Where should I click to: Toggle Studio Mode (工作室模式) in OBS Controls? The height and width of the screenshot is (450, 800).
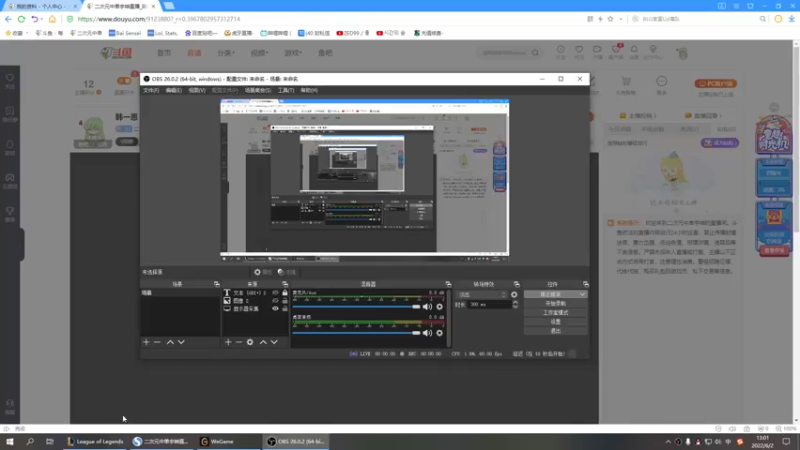point(556,313)
